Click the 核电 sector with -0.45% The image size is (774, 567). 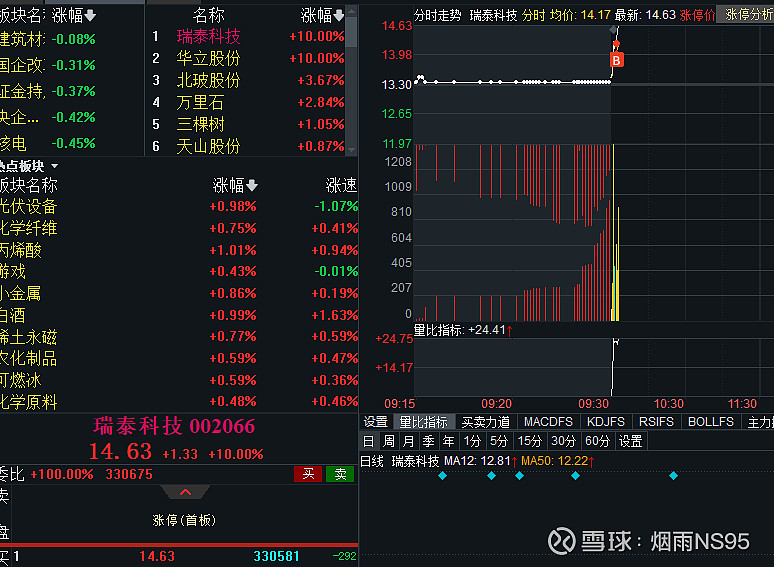pyautogui.click(x=47, y=144)
